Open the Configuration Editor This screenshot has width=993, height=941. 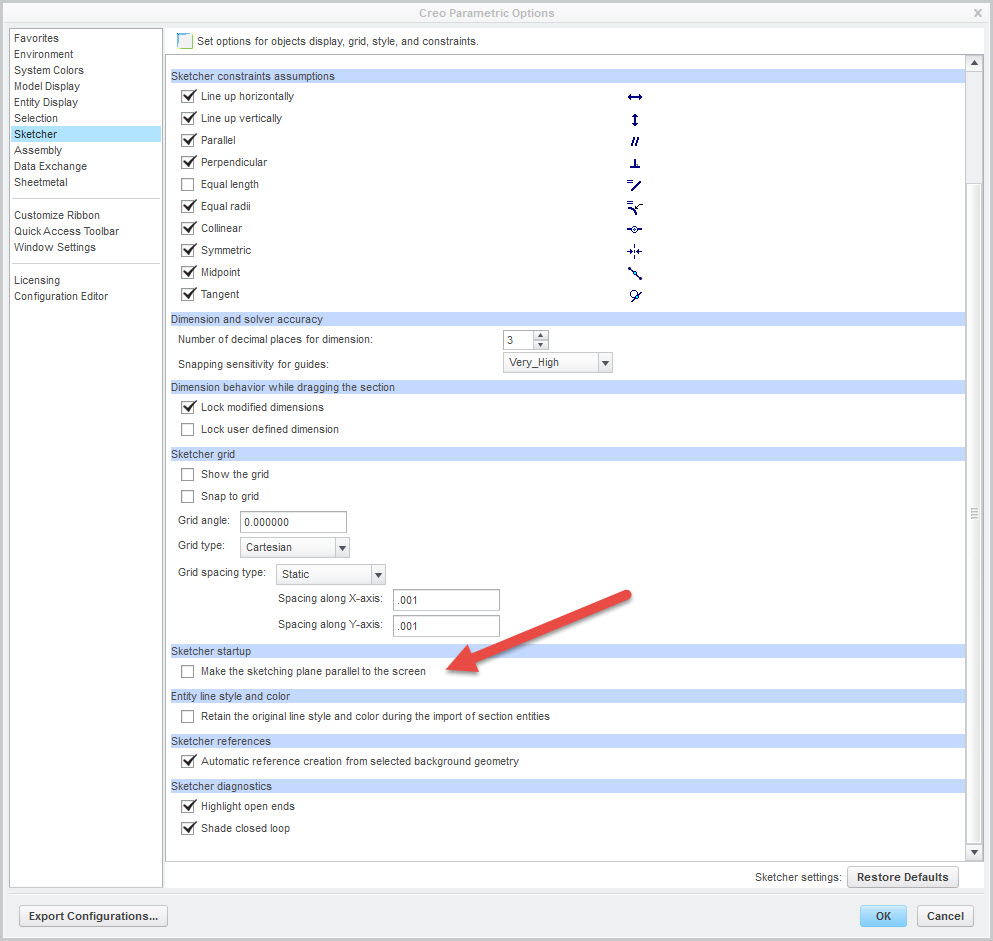(61, 296)
